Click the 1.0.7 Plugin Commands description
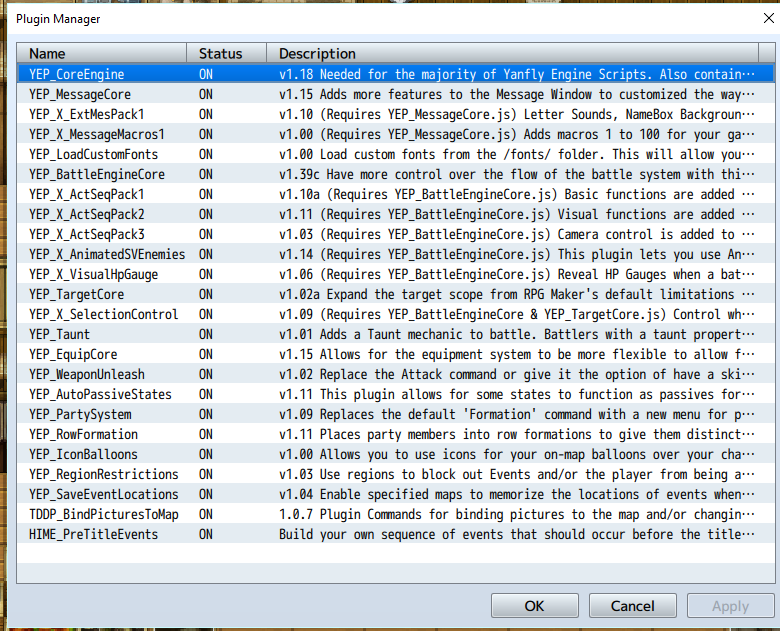Viewport: 780px width, 631px height. coord(517,514)
